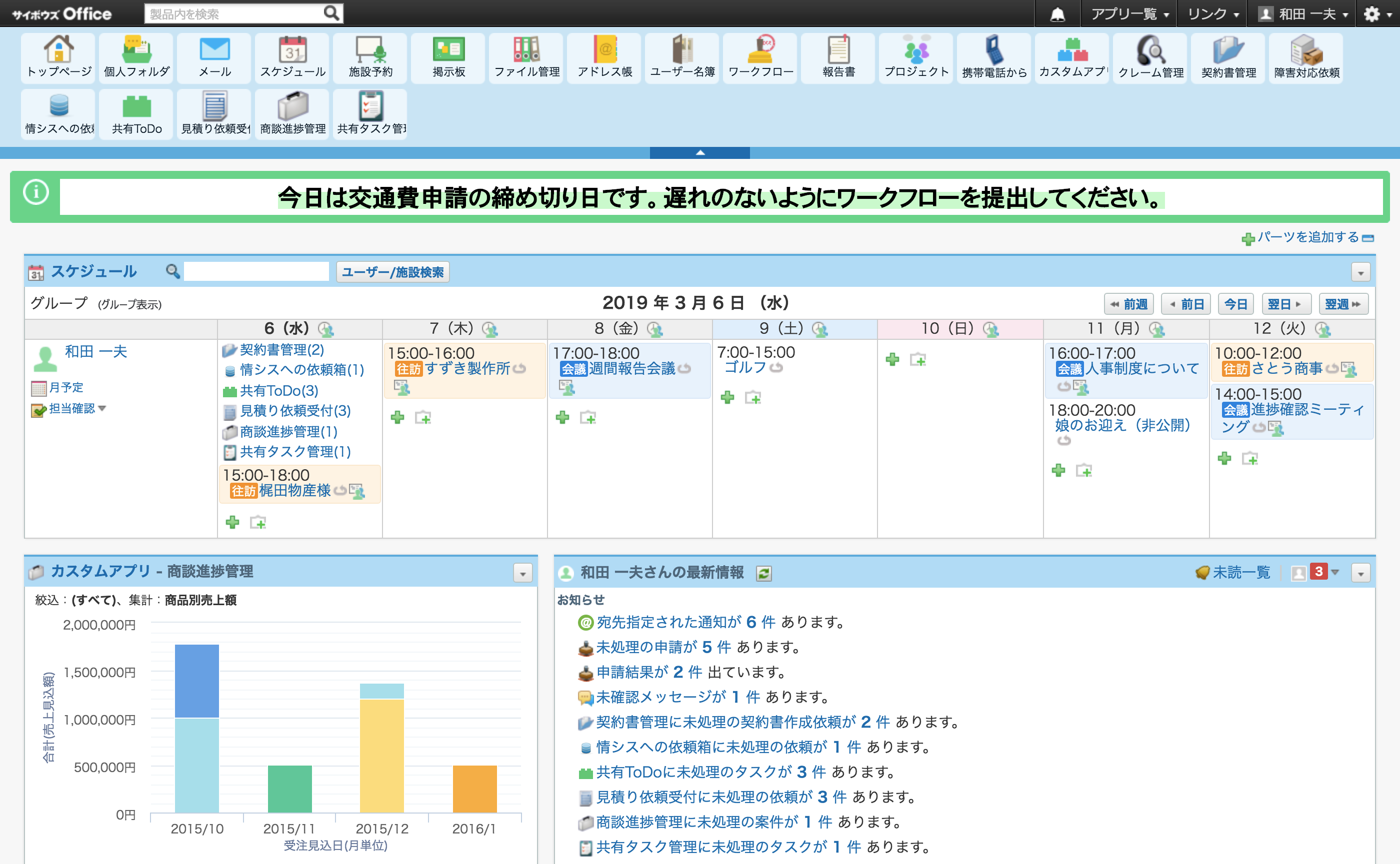
Task: Click the search icon in top search box
Action: pos(331,13)
